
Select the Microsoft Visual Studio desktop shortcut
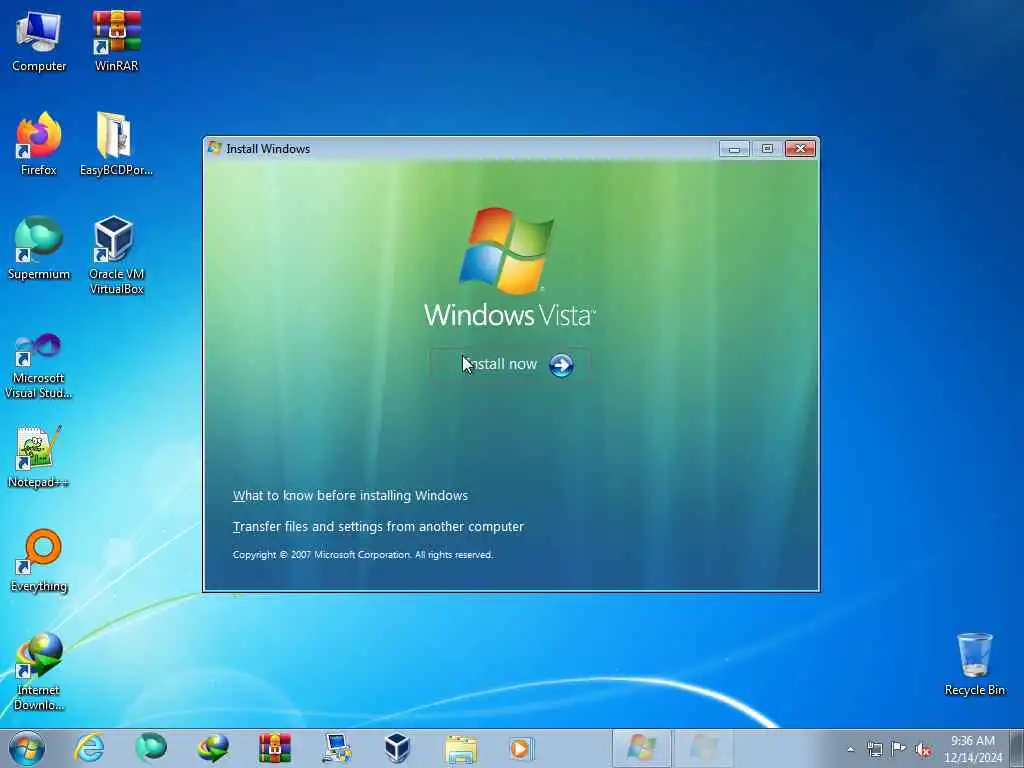pyautogui.click(x=39, y=366)
